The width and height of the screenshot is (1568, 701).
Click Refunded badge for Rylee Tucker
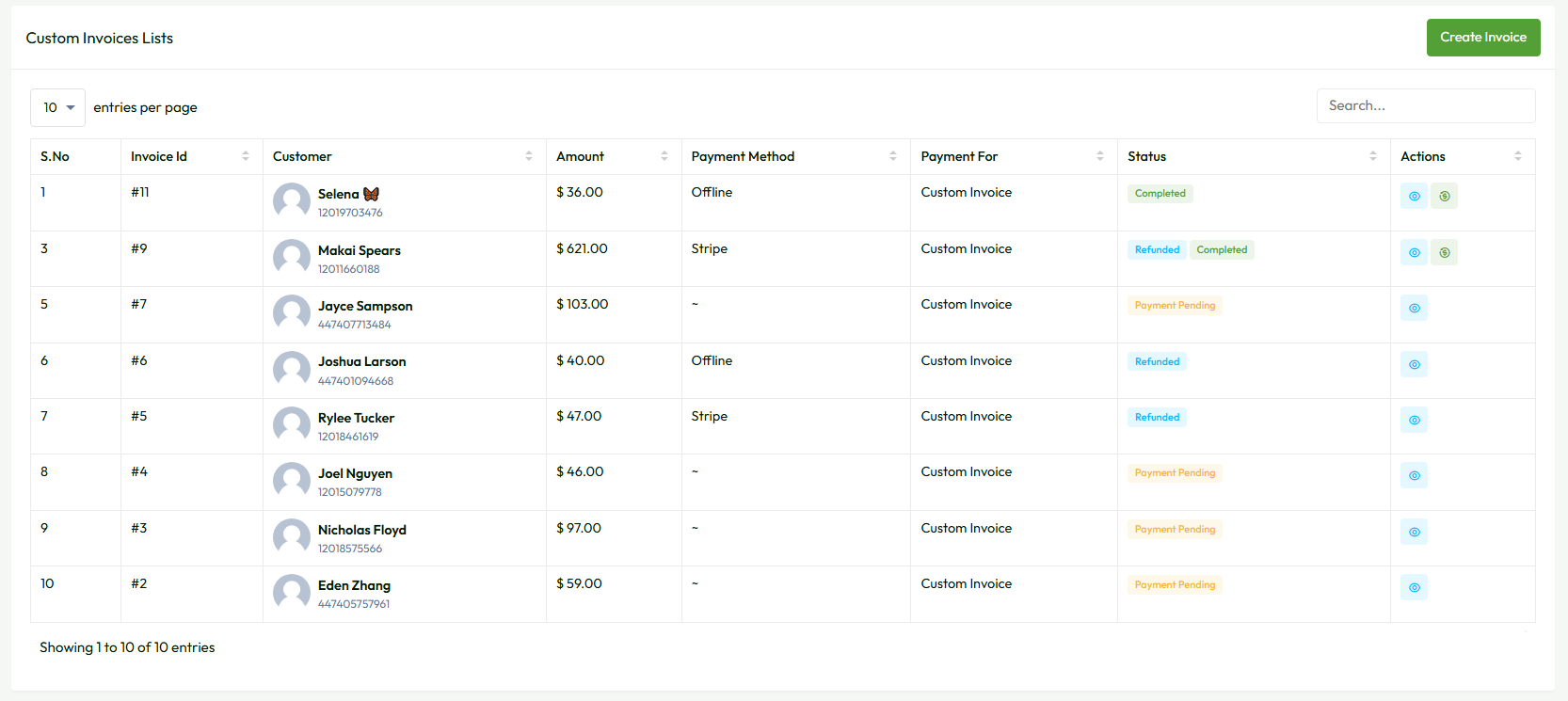1157,417
